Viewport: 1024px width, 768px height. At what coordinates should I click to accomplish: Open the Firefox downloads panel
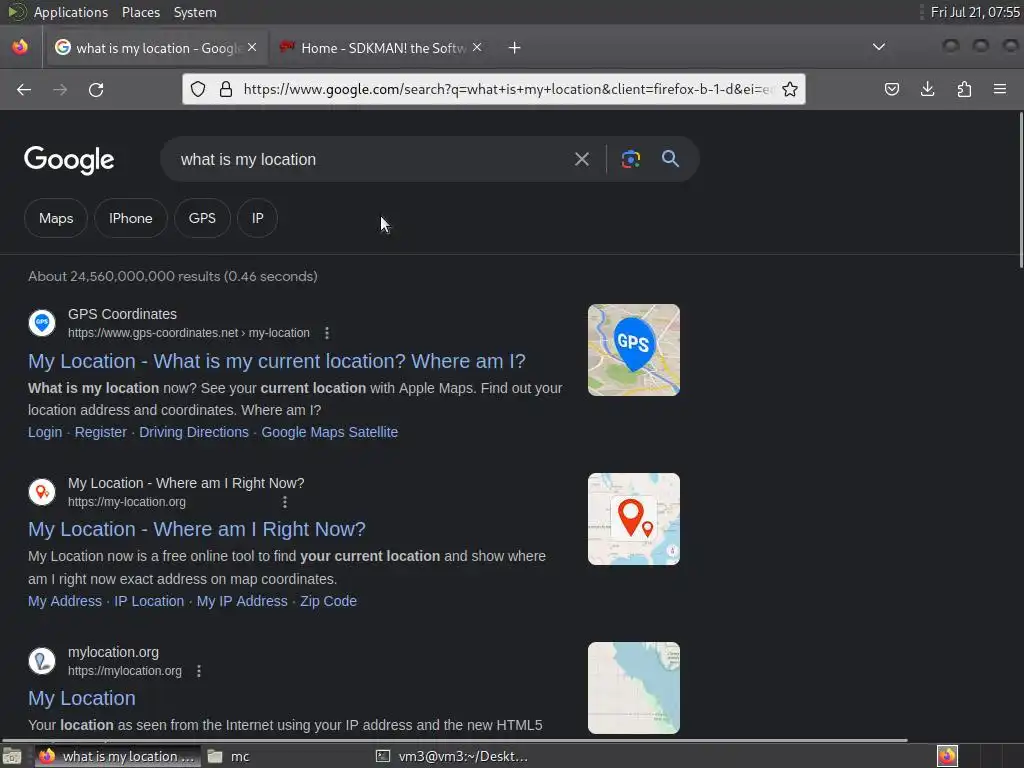click(927, 89)
